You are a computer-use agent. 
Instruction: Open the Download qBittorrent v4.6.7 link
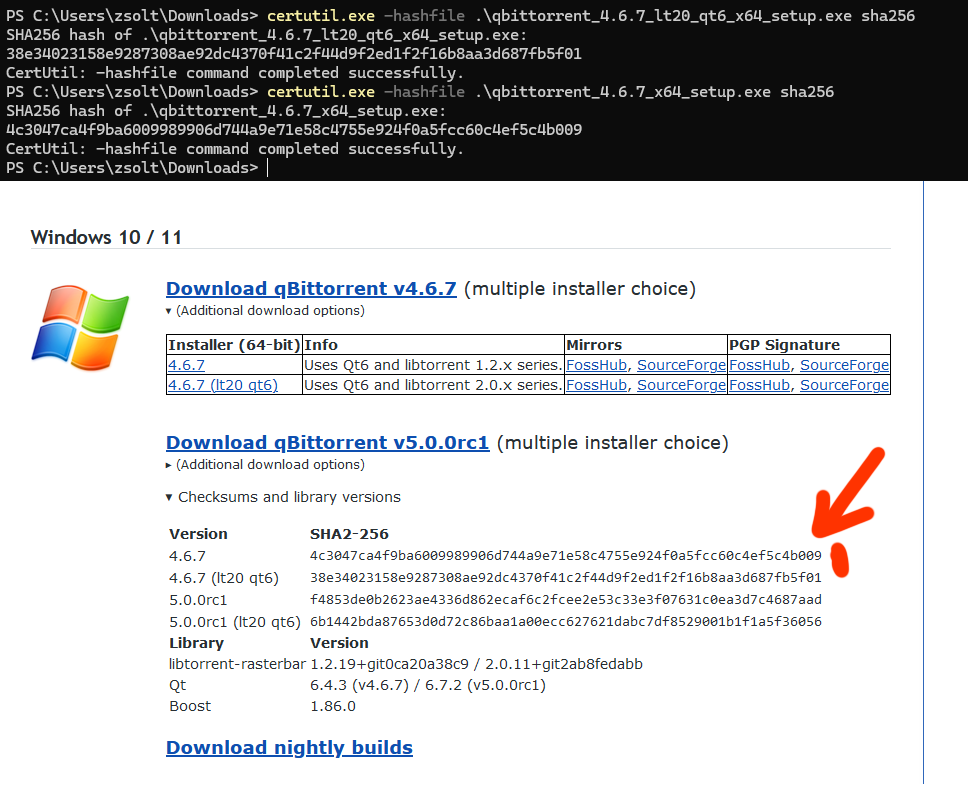click(x=311, y=289)
